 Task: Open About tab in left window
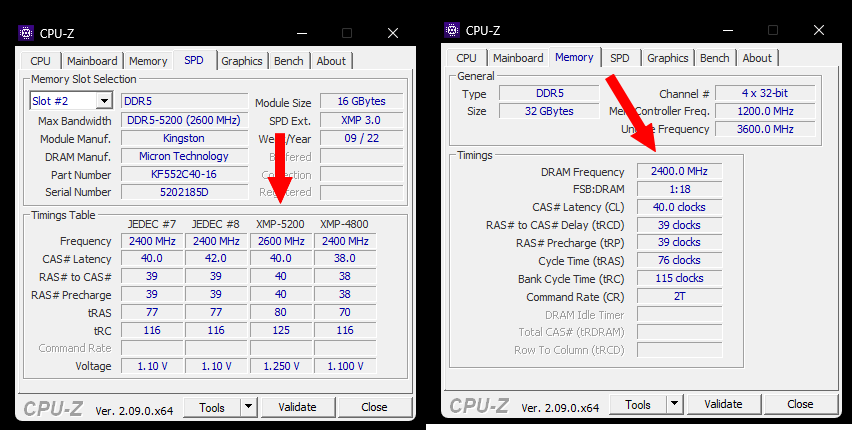331,61
